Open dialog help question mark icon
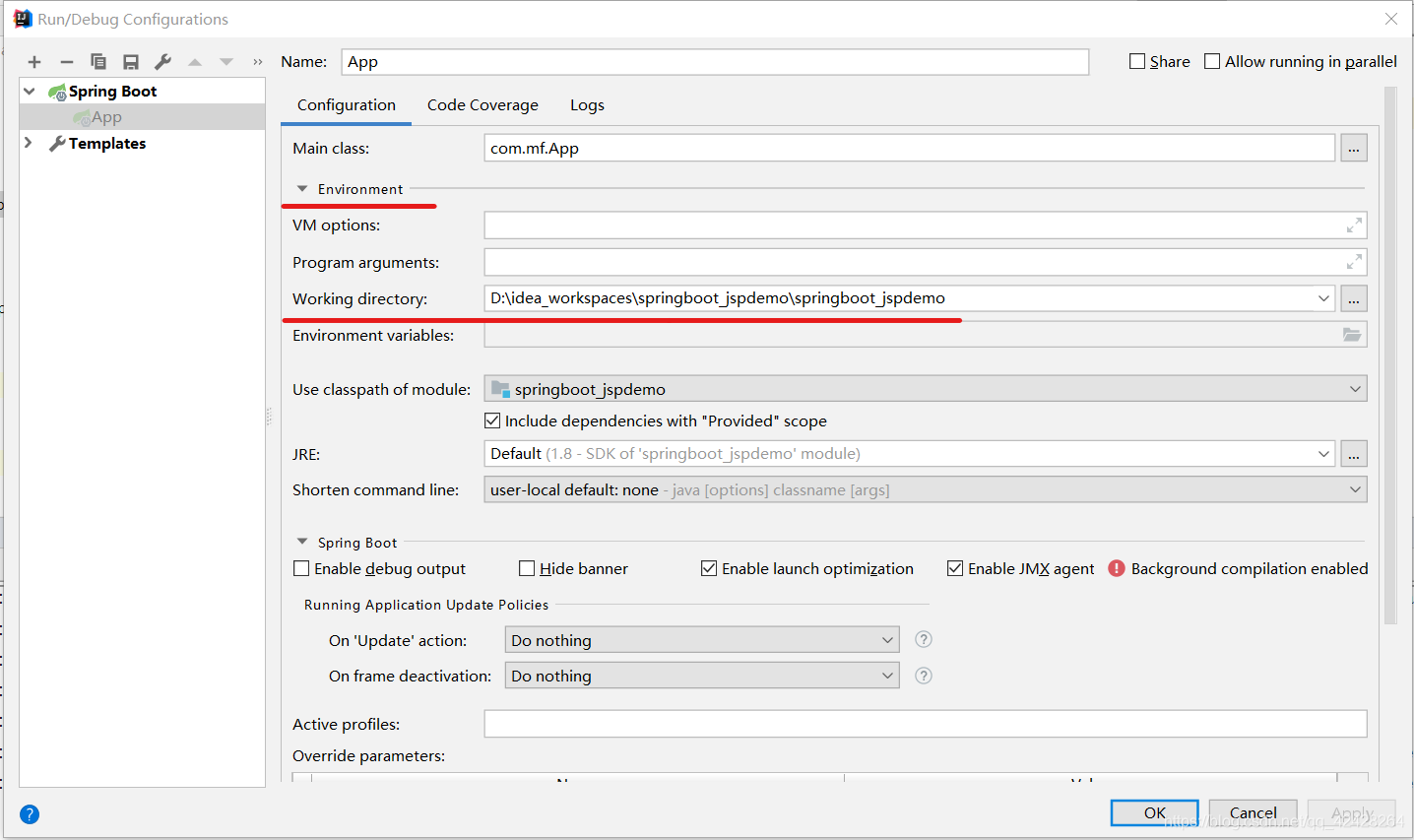The width and height of the screenshot is (1414, 840). 30,814
